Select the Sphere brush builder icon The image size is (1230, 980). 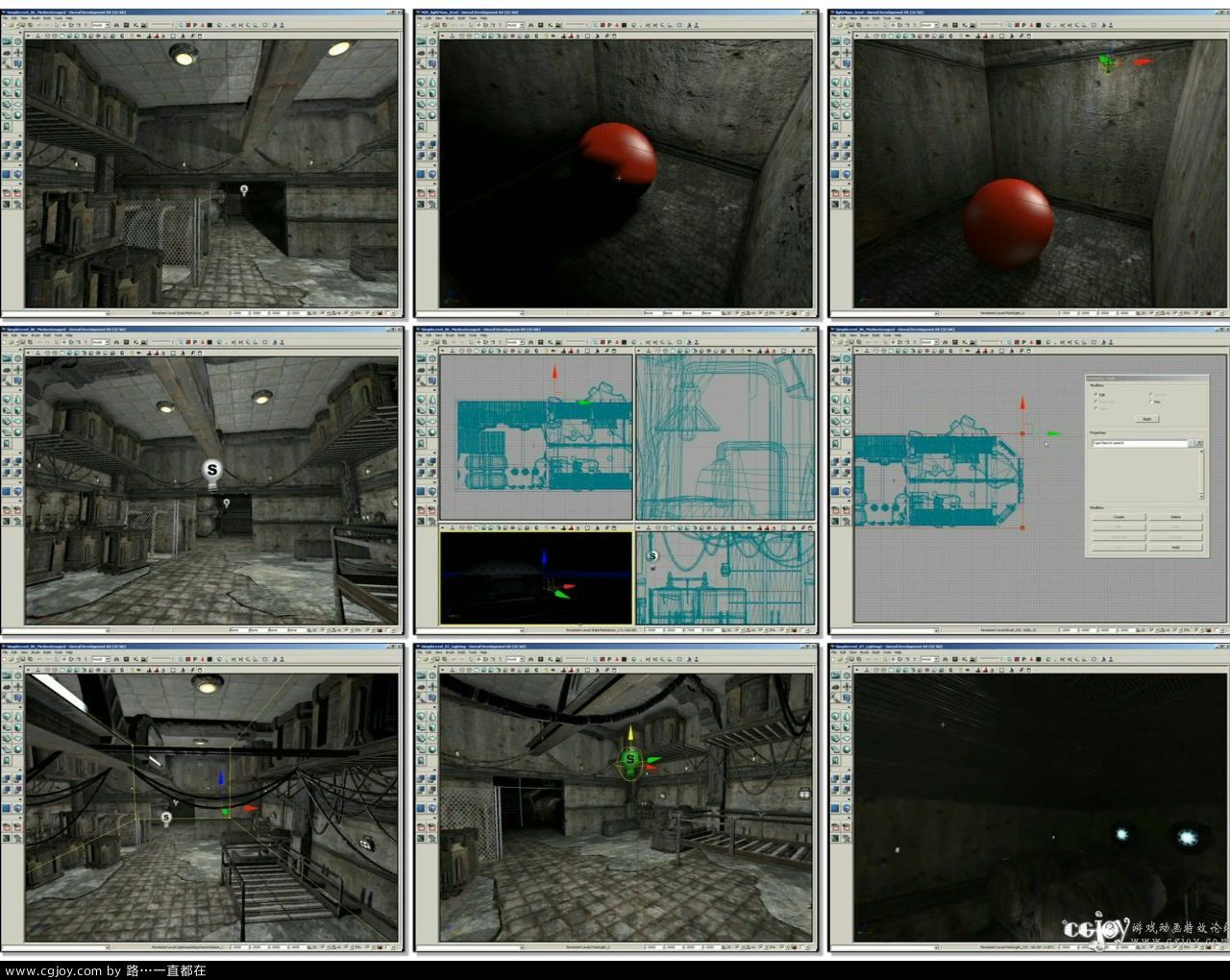click(x=17, y=113)
